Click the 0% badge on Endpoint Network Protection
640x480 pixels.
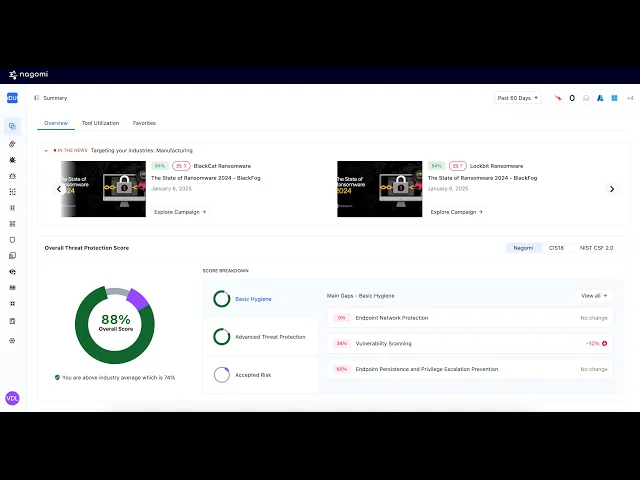[342, 318]
